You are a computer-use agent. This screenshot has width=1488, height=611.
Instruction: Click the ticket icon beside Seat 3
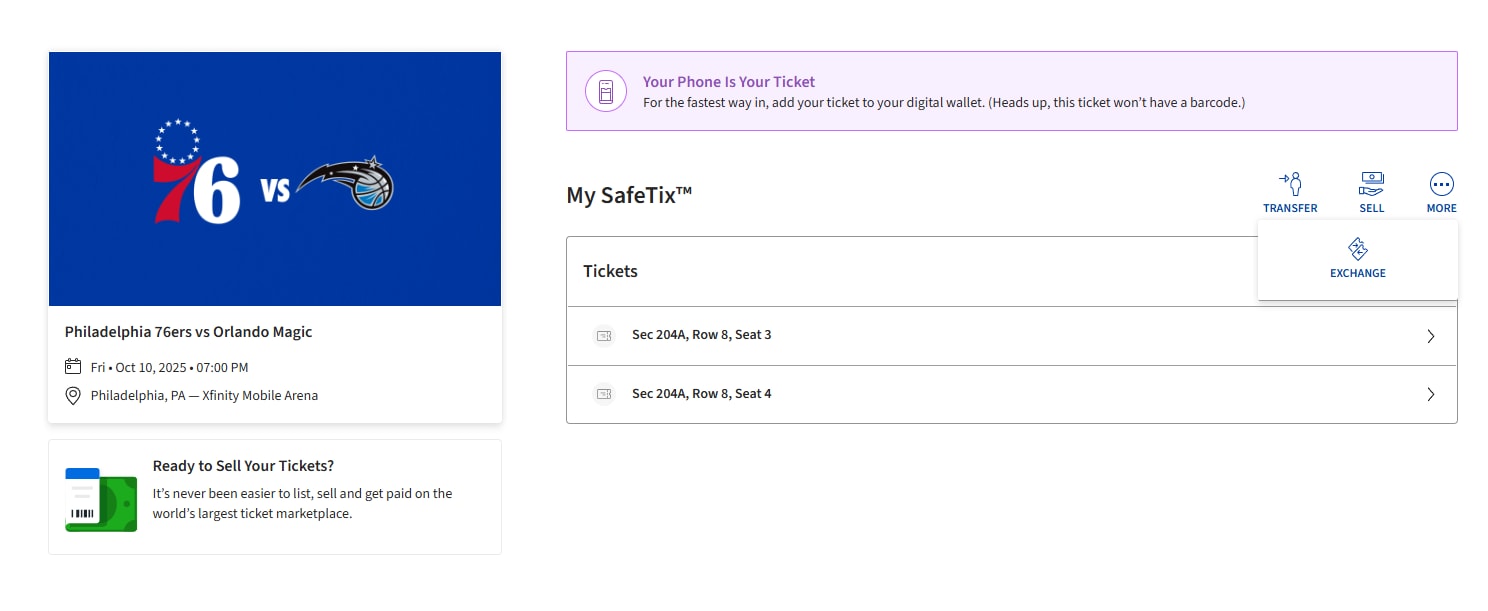603,336
